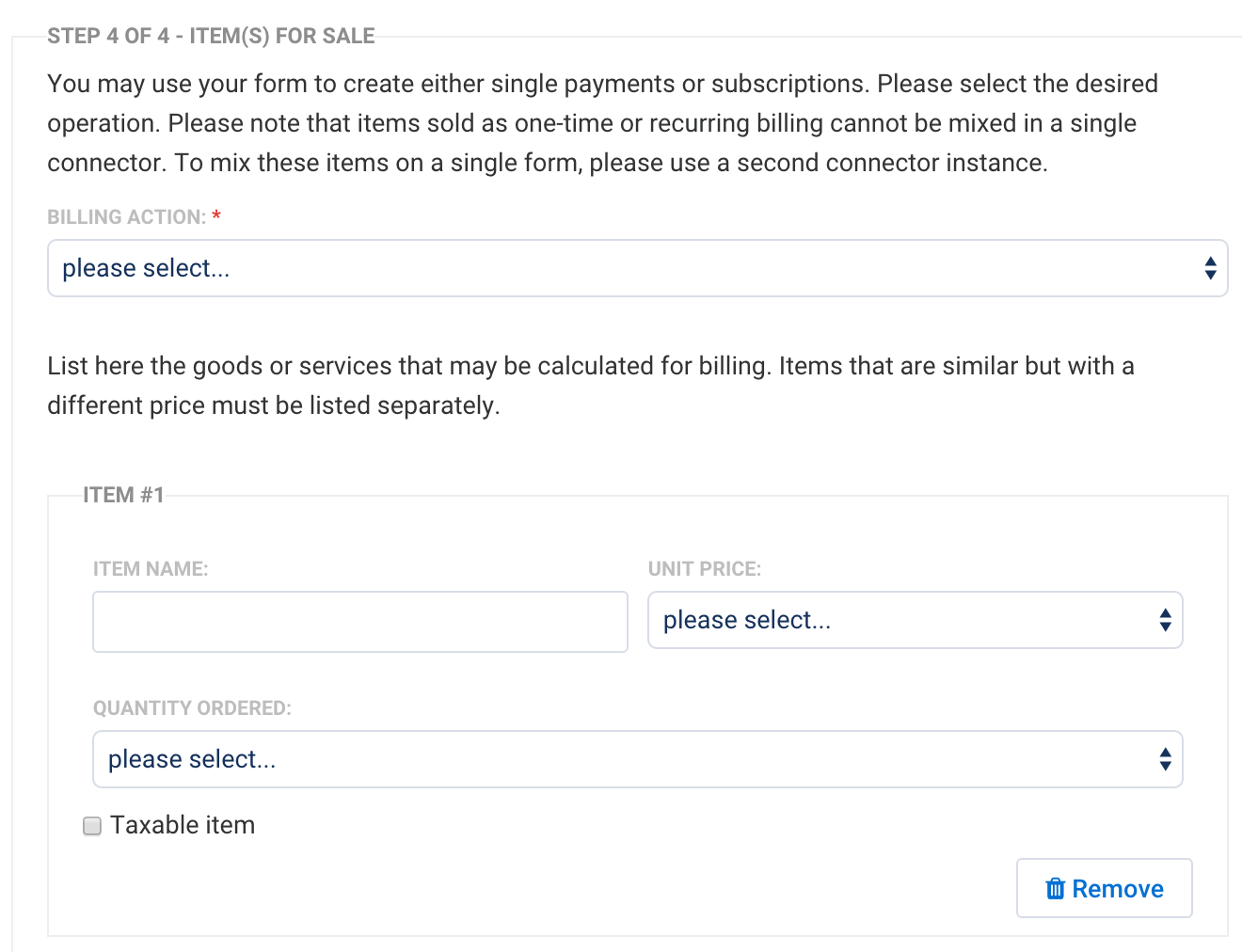
Task: Click the Item Name field label
Action: (x=151, y=569)
